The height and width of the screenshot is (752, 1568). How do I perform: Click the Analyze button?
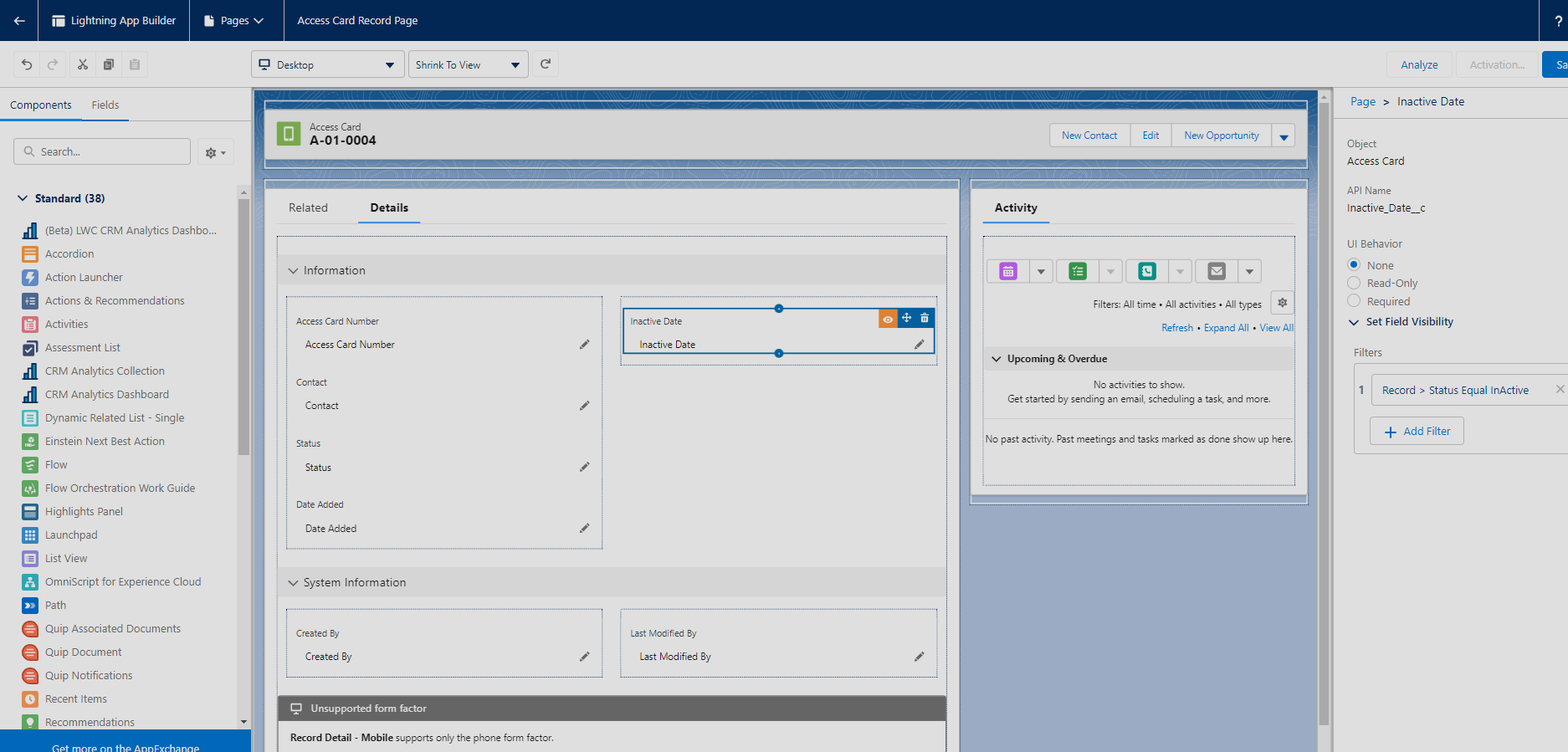pos(1419,64)
